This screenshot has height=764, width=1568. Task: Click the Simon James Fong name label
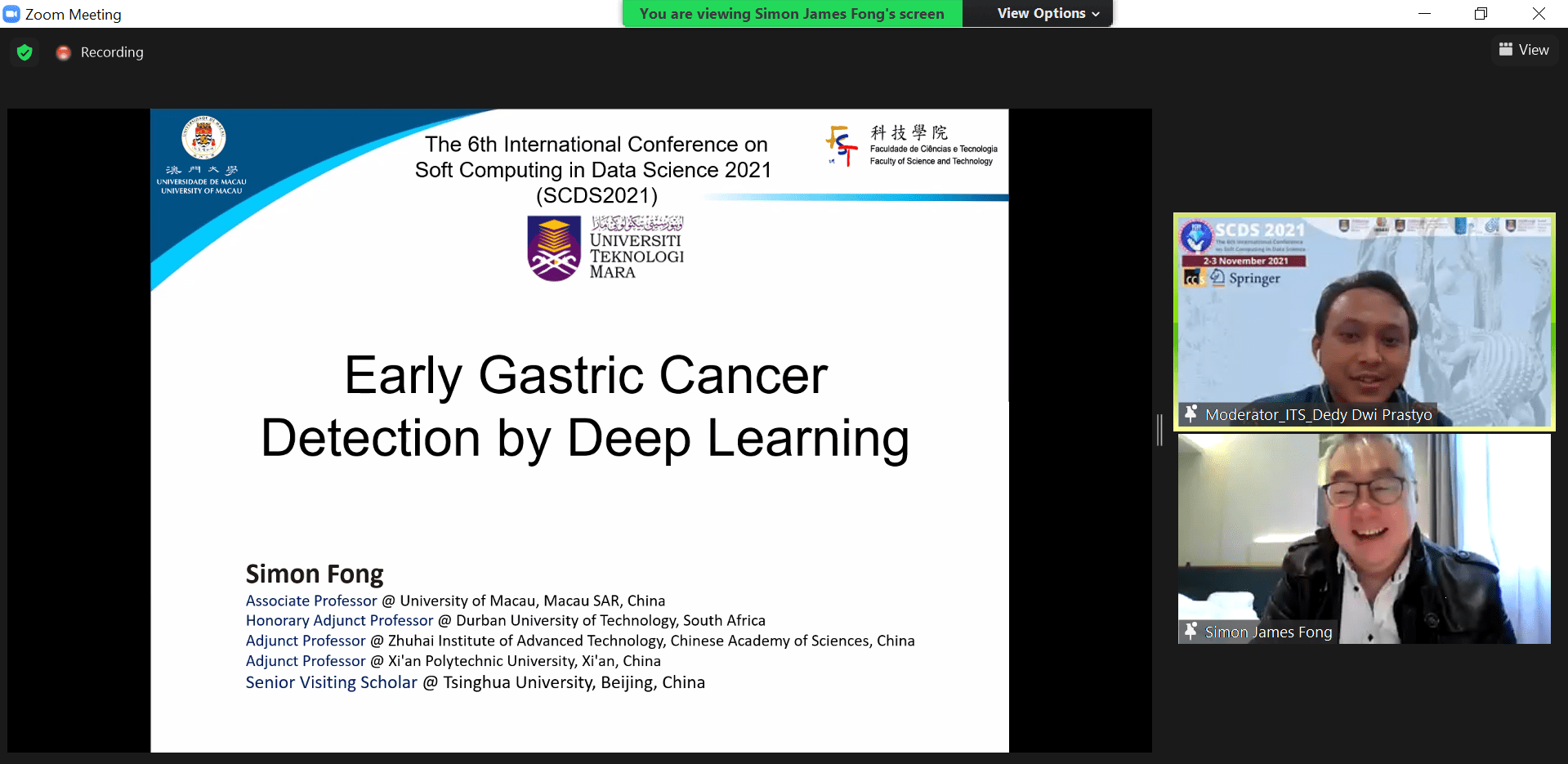[1268, 632]
